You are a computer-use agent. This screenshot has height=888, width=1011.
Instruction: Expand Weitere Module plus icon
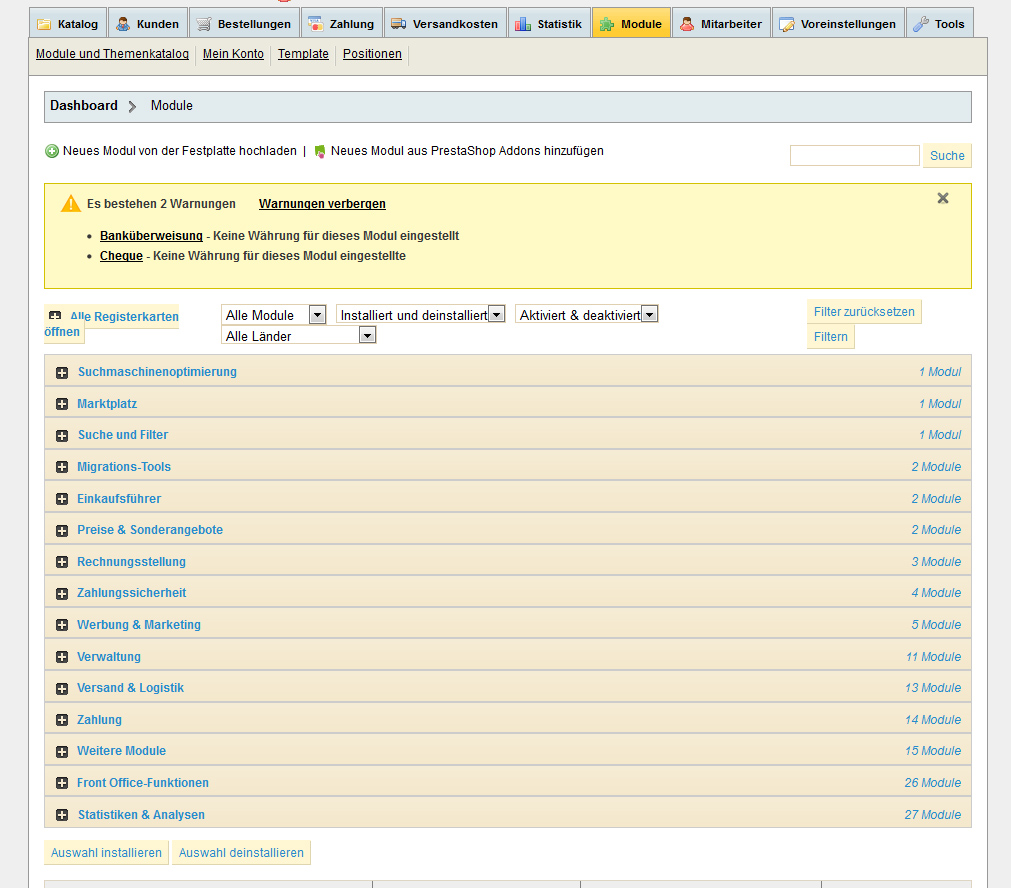coord(62,752)
